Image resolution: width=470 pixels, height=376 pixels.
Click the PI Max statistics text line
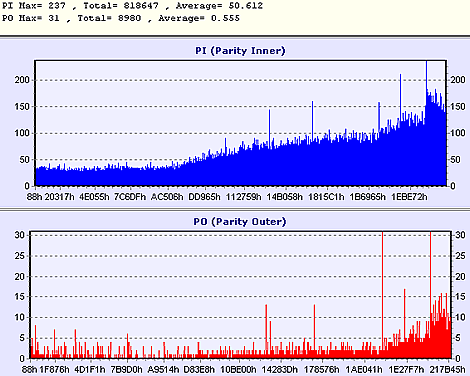[132, 6]
